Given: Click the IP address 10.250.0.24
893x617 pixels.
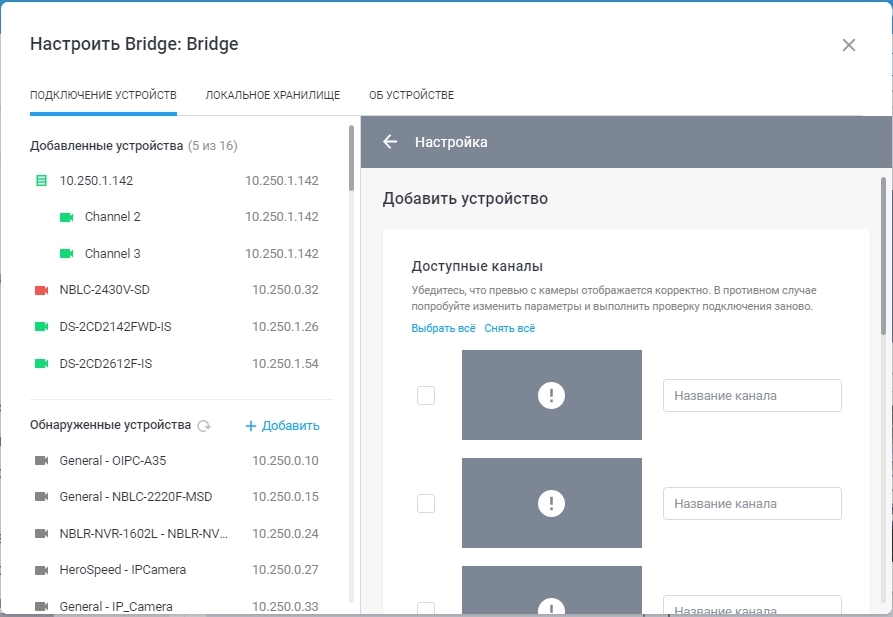Looking at the screenshot, I should [x=285, y=533].
